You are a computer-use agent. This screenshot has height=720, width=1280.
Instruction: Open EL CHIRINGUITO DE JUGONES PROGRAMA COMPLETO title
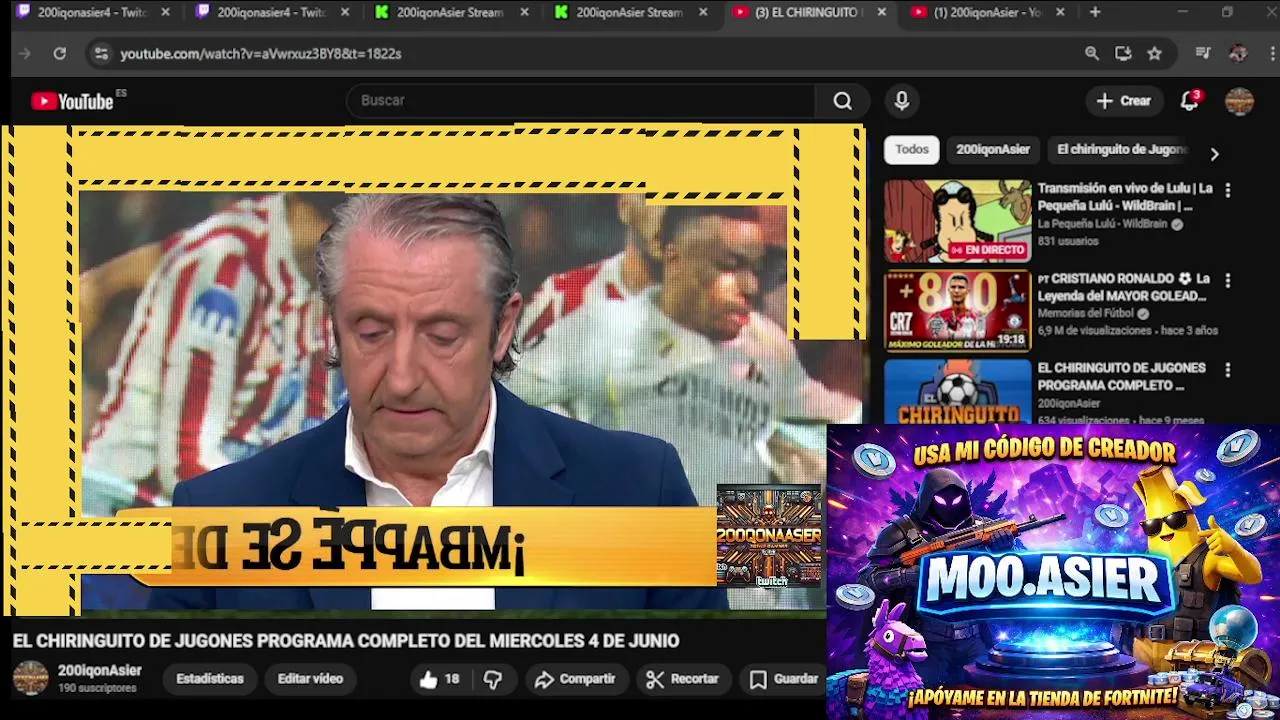(1121, 377)
